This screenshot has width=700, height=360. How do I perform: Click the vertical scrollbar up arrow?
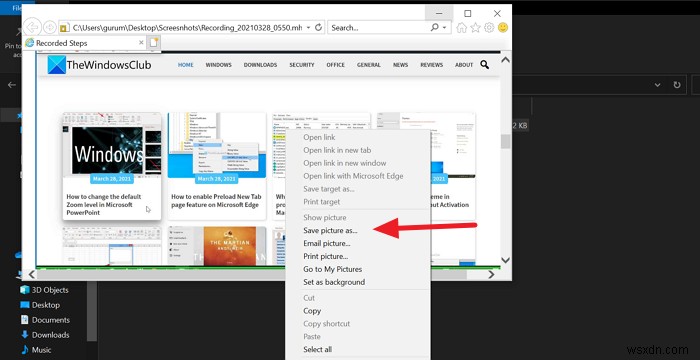pos(505,60)
